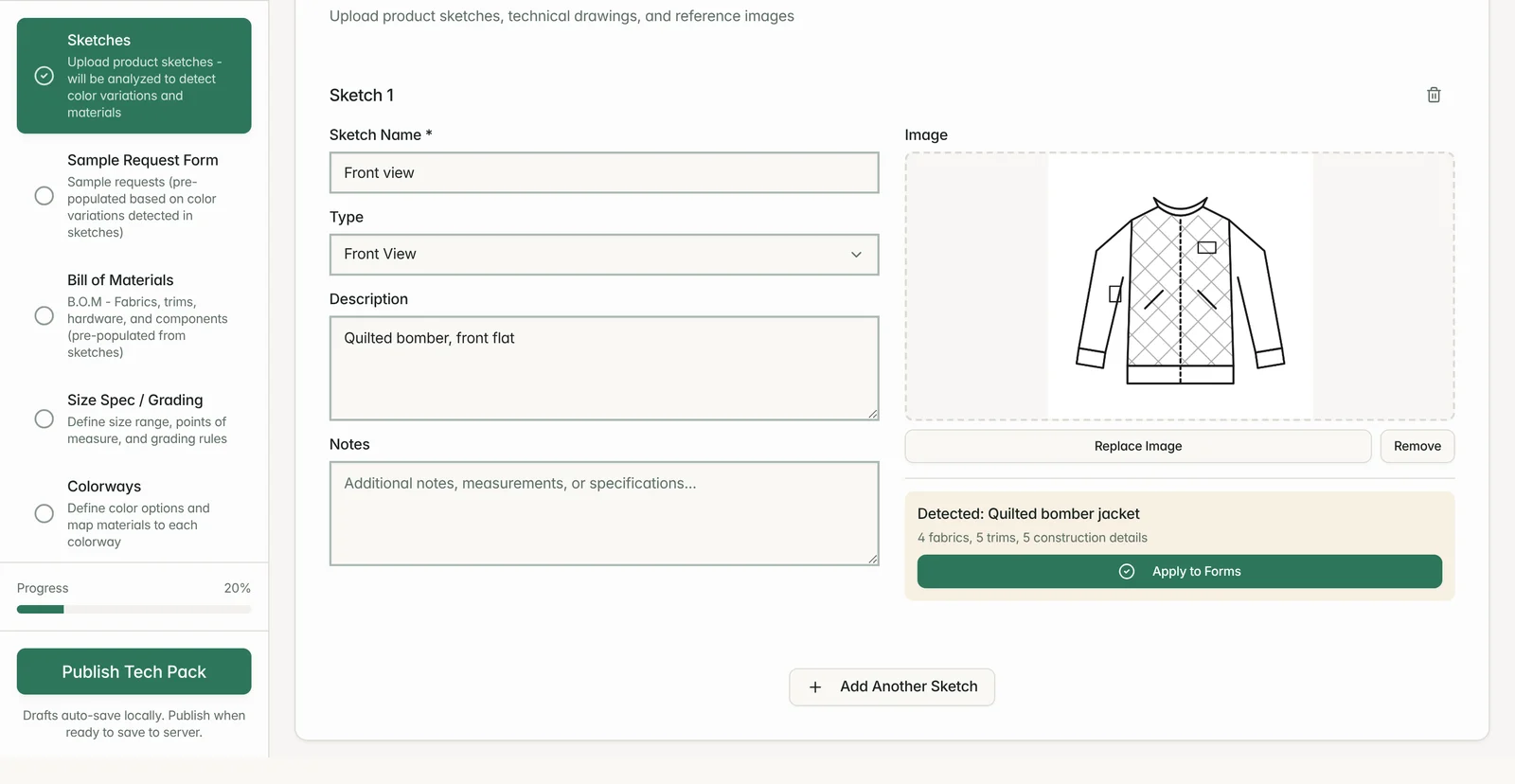
Task: Click into the Description text area
Action: [x=604, y=368]
